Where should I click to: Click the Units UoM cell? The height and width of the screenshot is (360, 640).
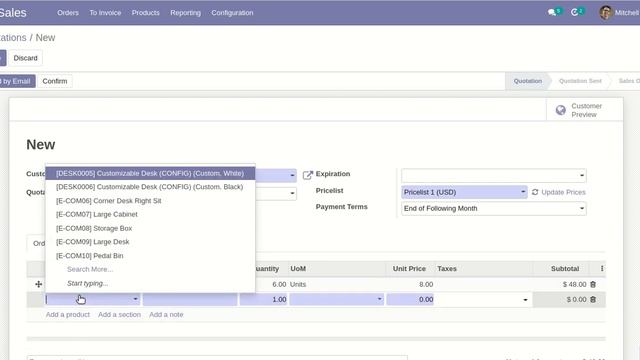point(298,284)
